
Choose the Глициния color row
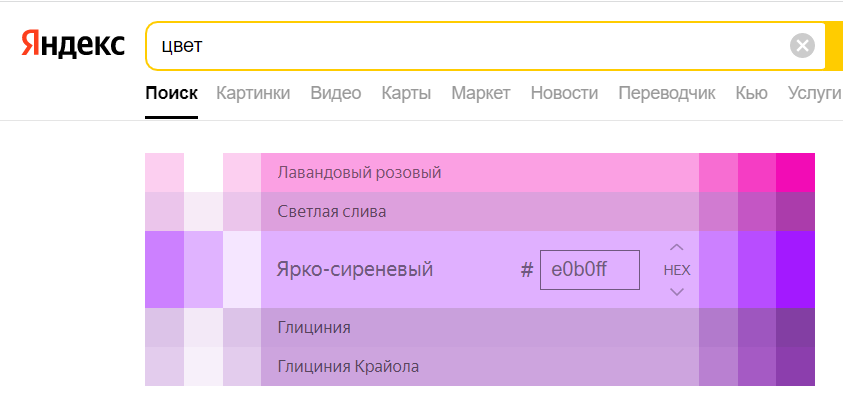[x=480, y=327]
